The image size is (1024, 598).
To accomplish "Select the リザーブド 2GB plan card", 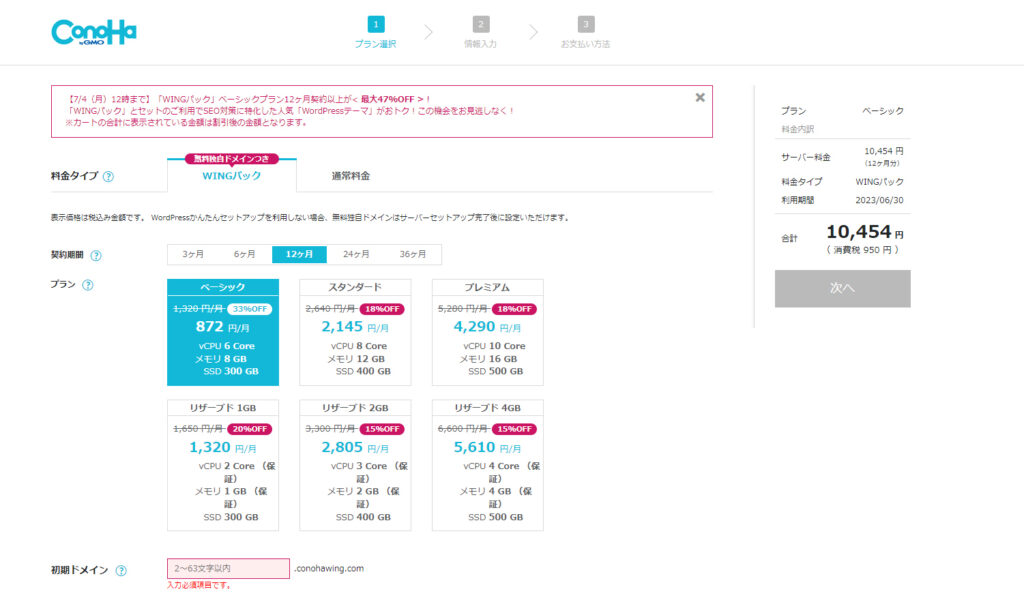I will [355, 465].
